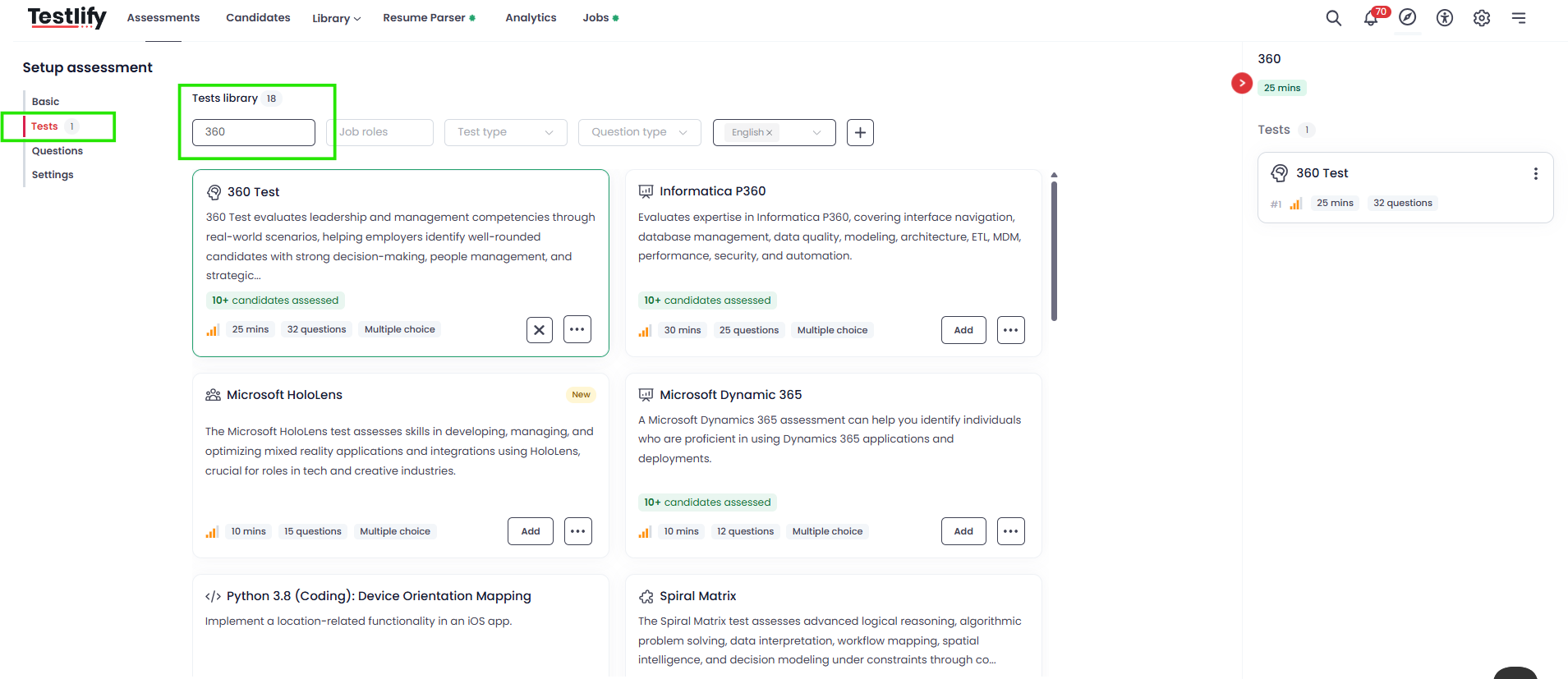Click difficulty bars icon on Microsoft HoloLens

coord(212,532)
